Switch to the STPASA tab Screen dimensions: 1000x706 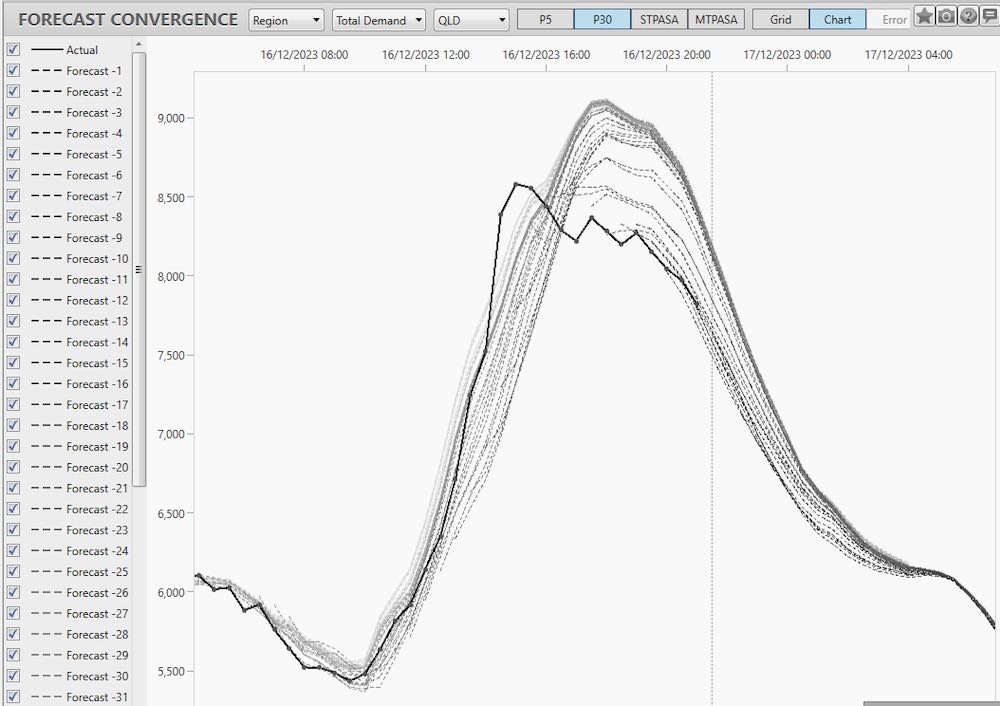[x=659, y=20]
